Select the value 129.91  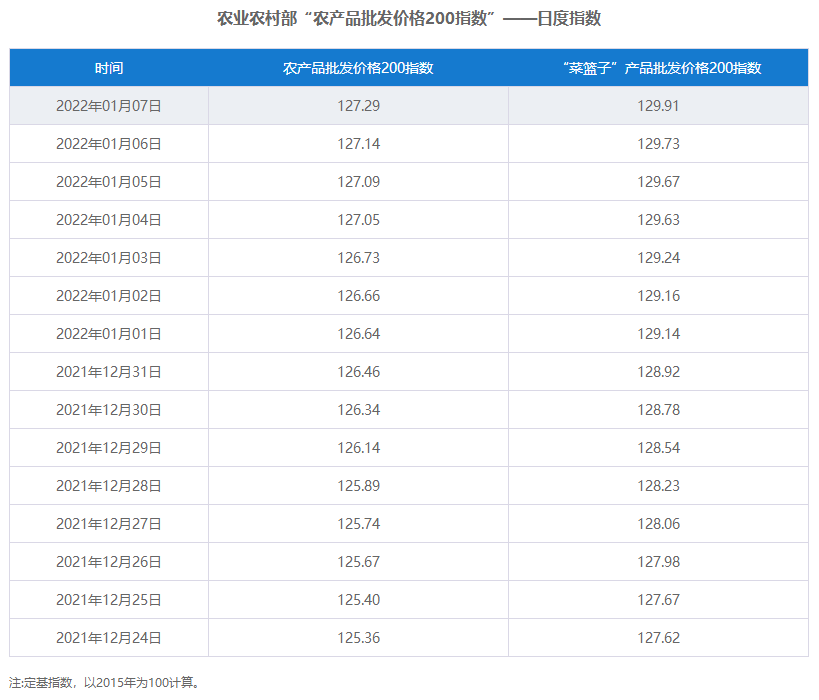658,106
